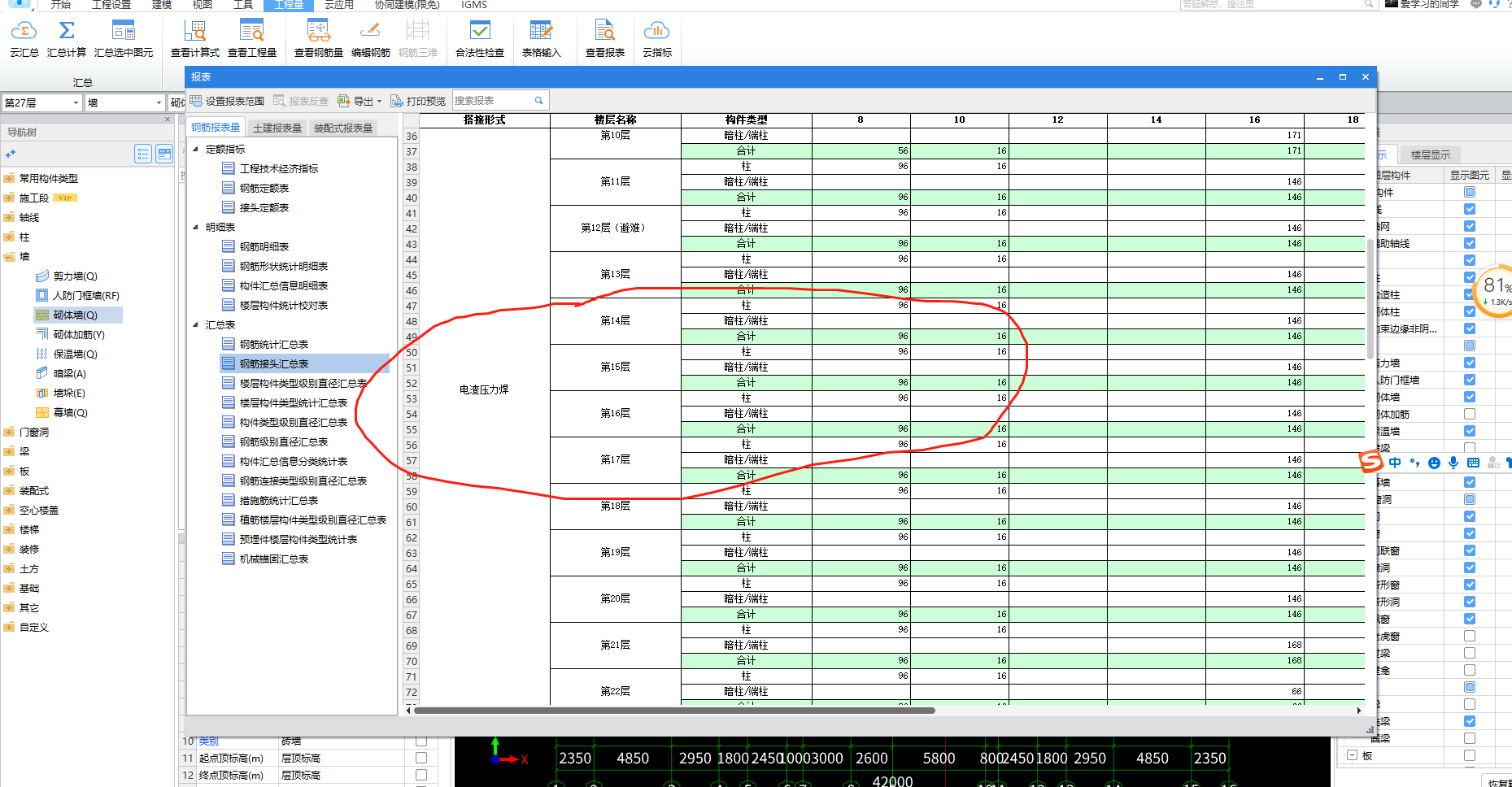1512x787 pixels.
Task: Open 查看工程量 tool
Action: pos(252,38)
